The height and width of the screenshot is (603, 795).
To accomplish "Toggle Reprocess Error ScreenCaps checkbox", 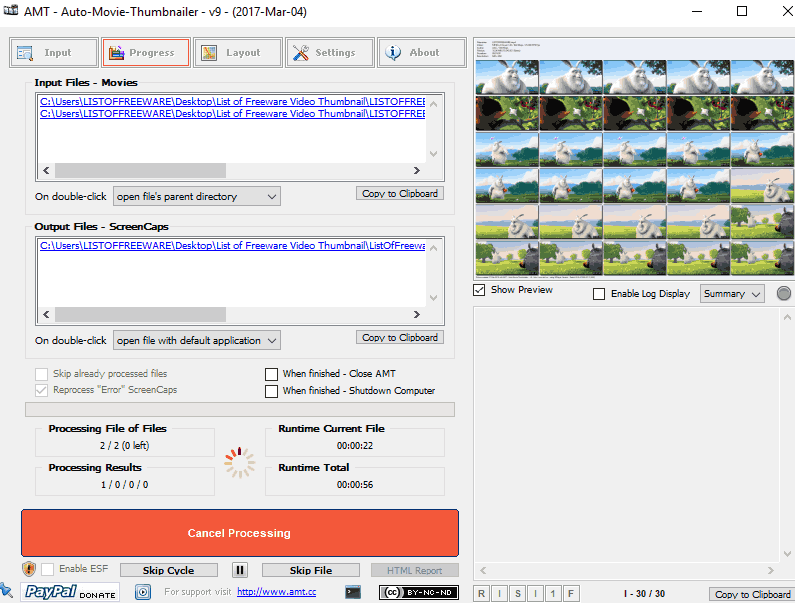I will [41, 390].
